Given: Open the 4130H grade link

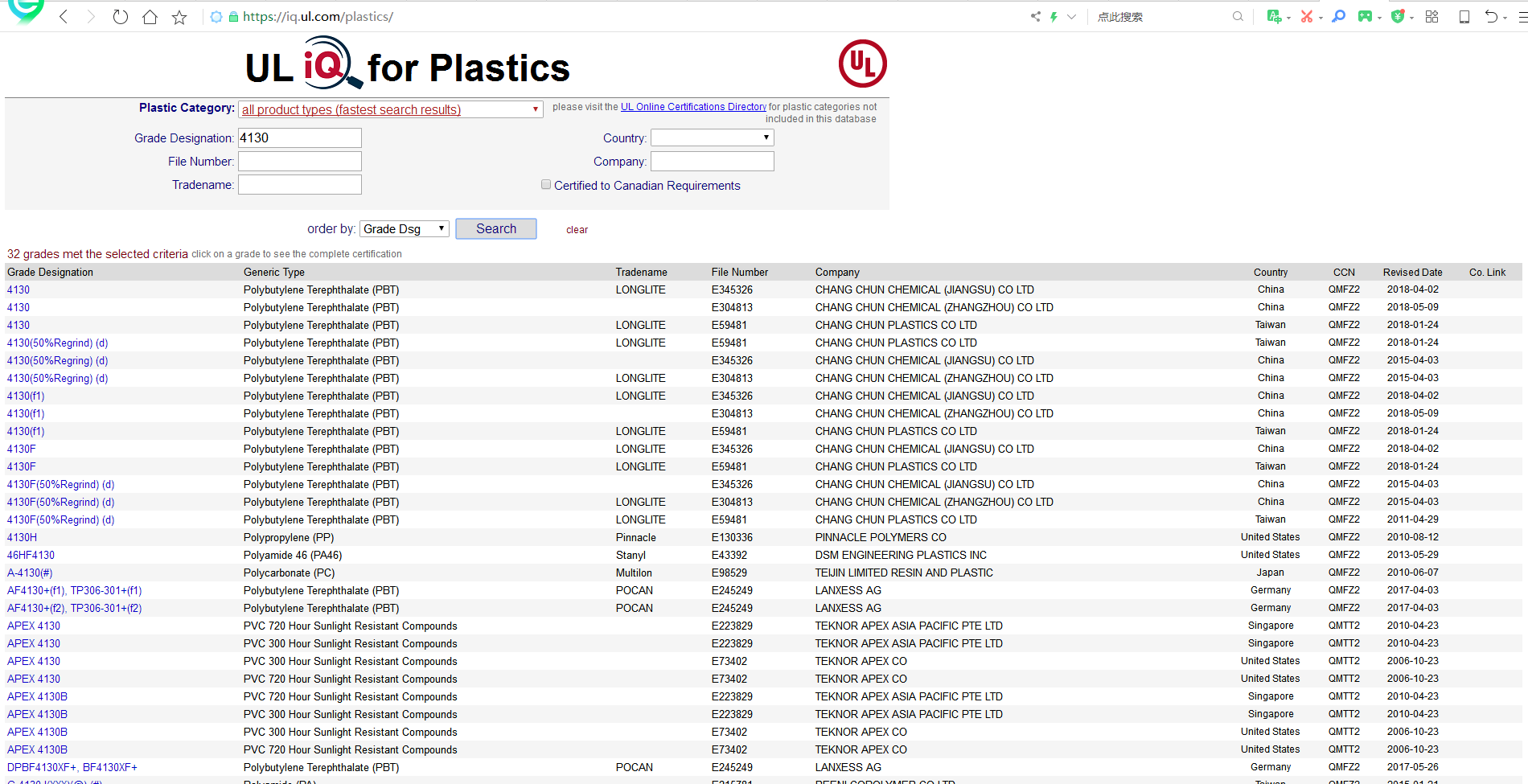Looking at the screenshot, I should (23, 537).
